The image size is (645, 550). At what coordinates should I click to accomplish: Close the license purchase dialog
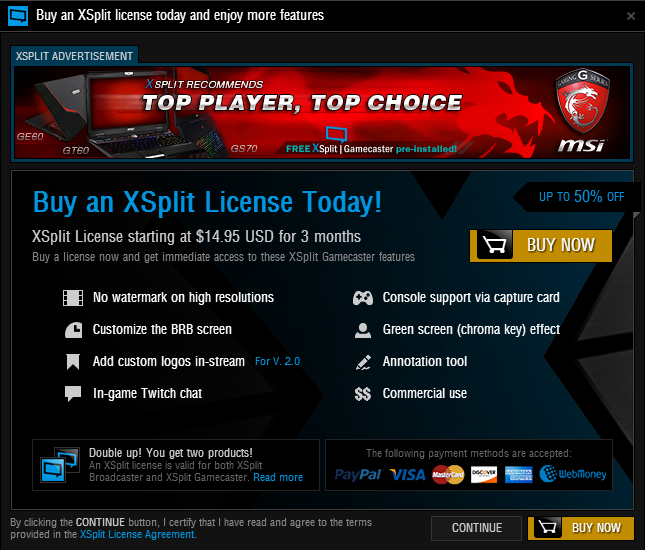click(631, 16)
